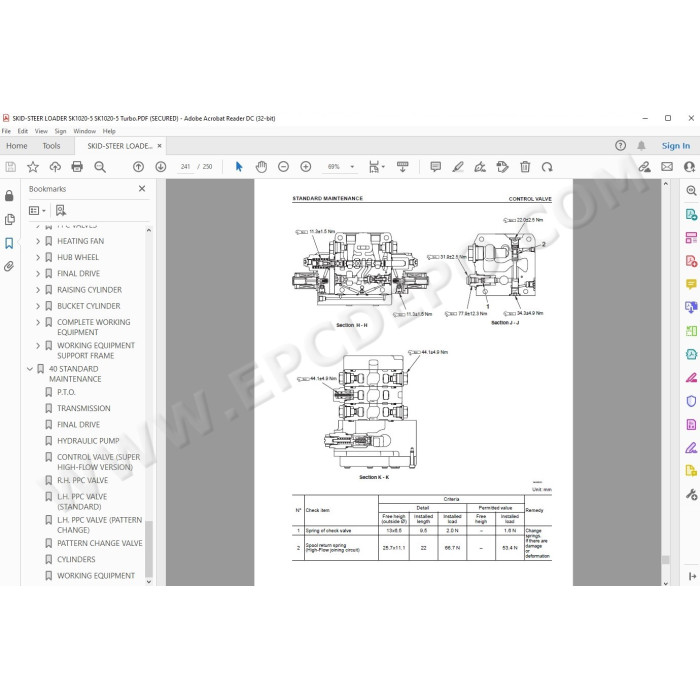The height and width of the screenshot is (700, 700).
Task: Select the arrow selection tool
Action: [x=239, y=167]
